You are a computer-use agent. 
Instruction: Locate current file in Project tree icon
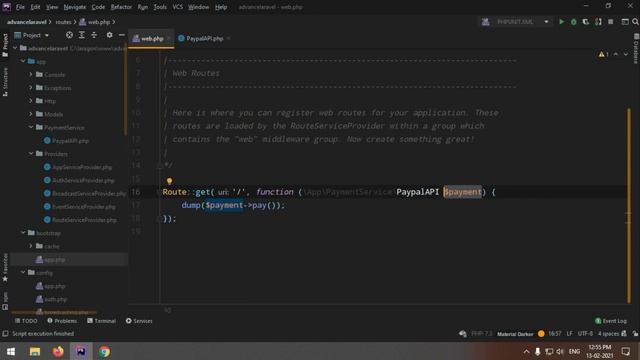coord(69,35)
